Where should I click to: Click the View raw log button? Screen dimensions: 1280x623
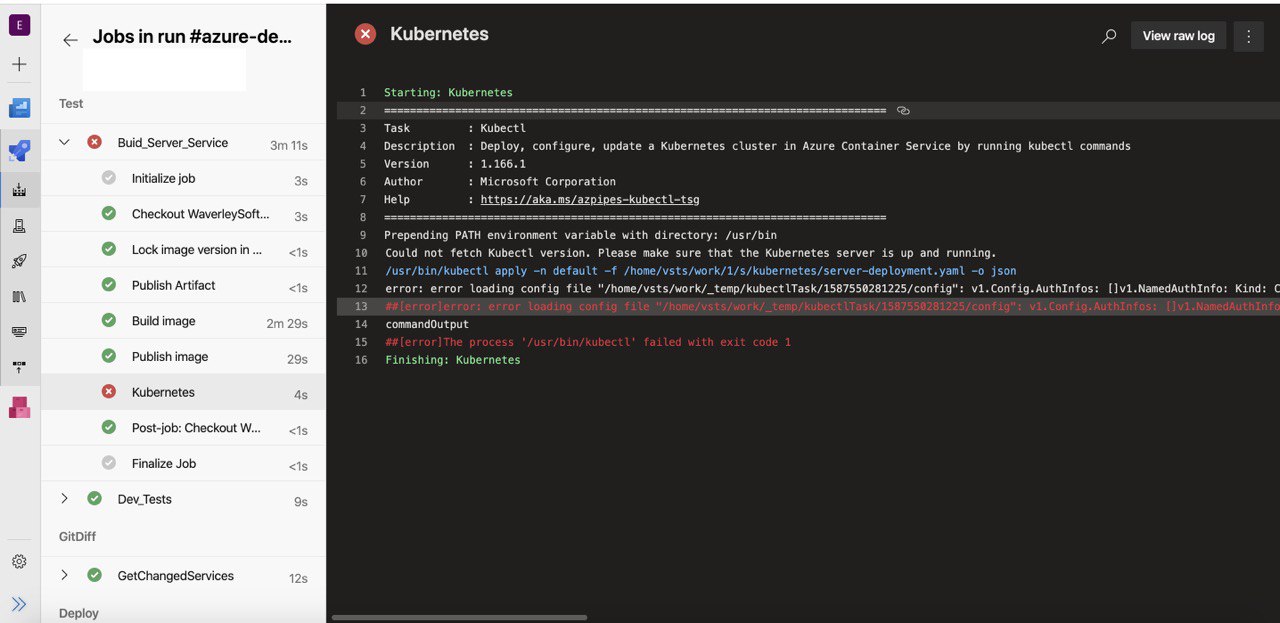tap(1178, 36)
